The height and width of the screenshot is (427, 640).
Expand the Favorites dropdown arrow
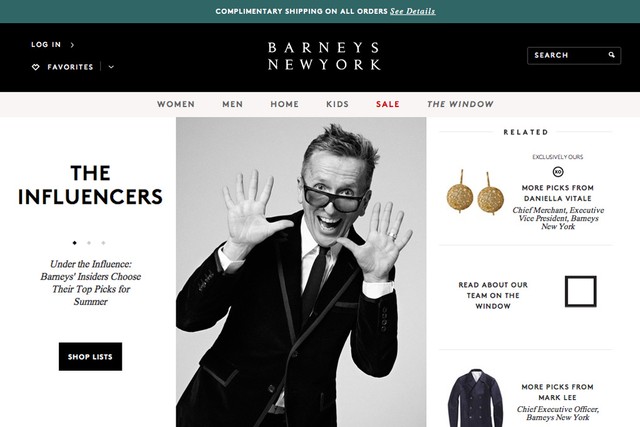pyautogui.click(x=111, y=67)
